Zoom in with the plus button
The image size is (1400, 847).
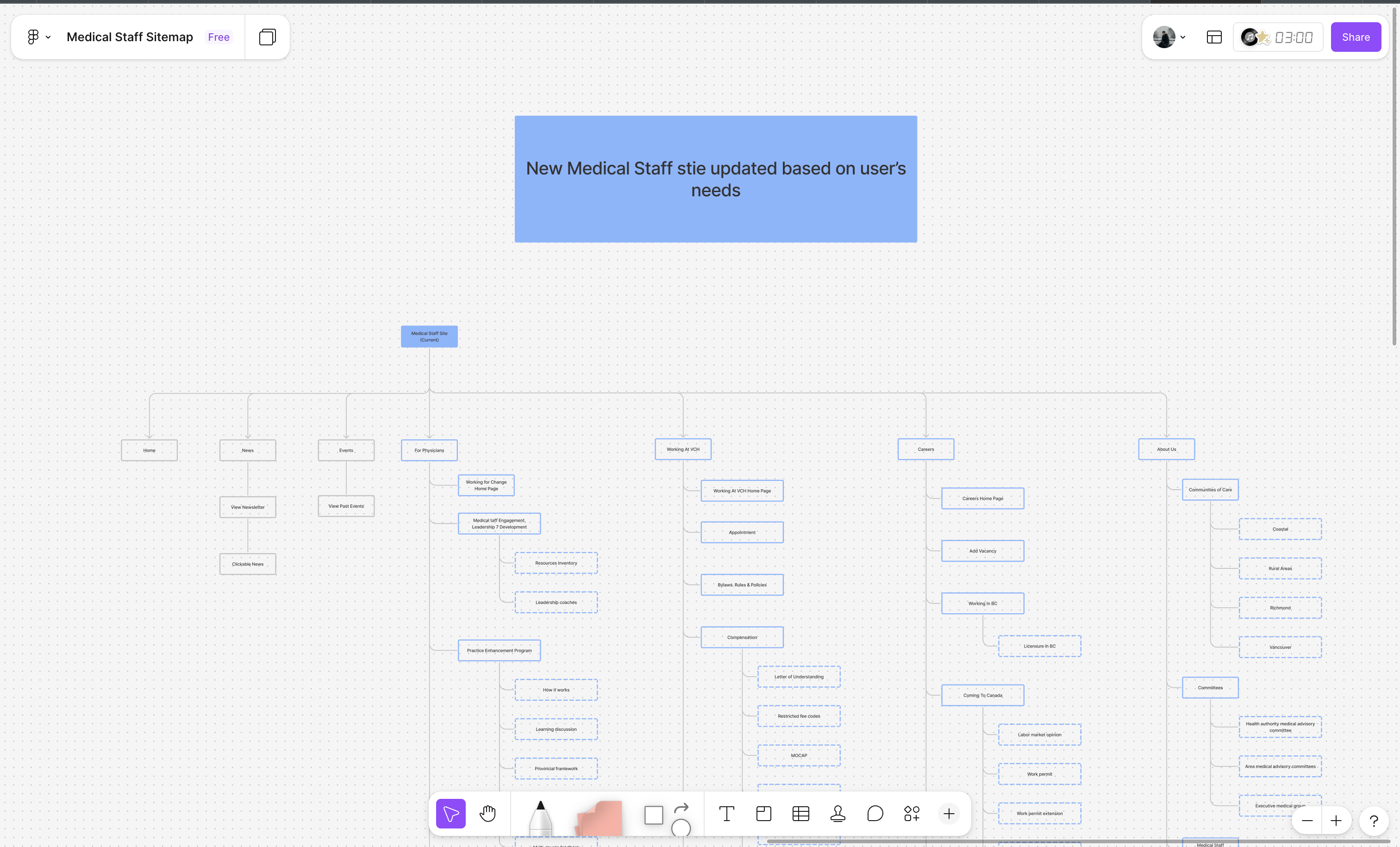[1336, 820]
